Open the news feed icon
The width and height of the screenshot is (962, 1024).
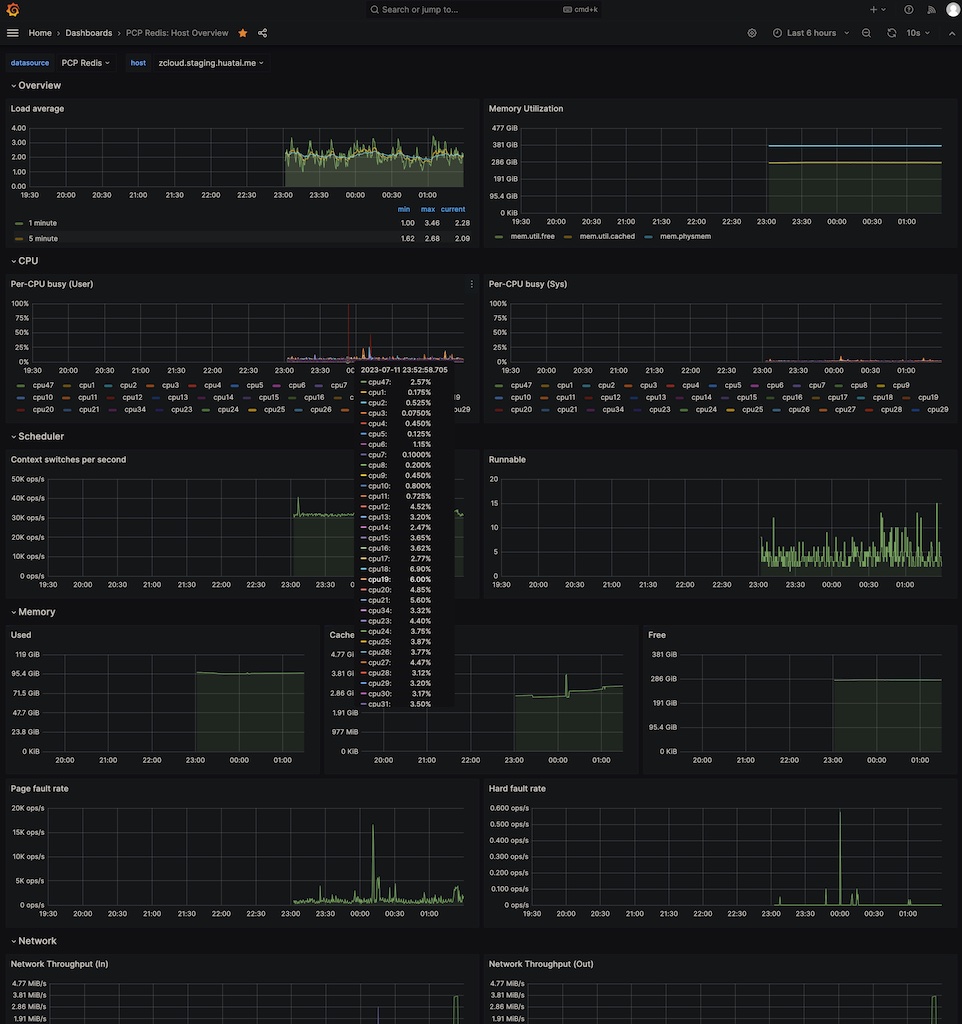click(931, 9)
